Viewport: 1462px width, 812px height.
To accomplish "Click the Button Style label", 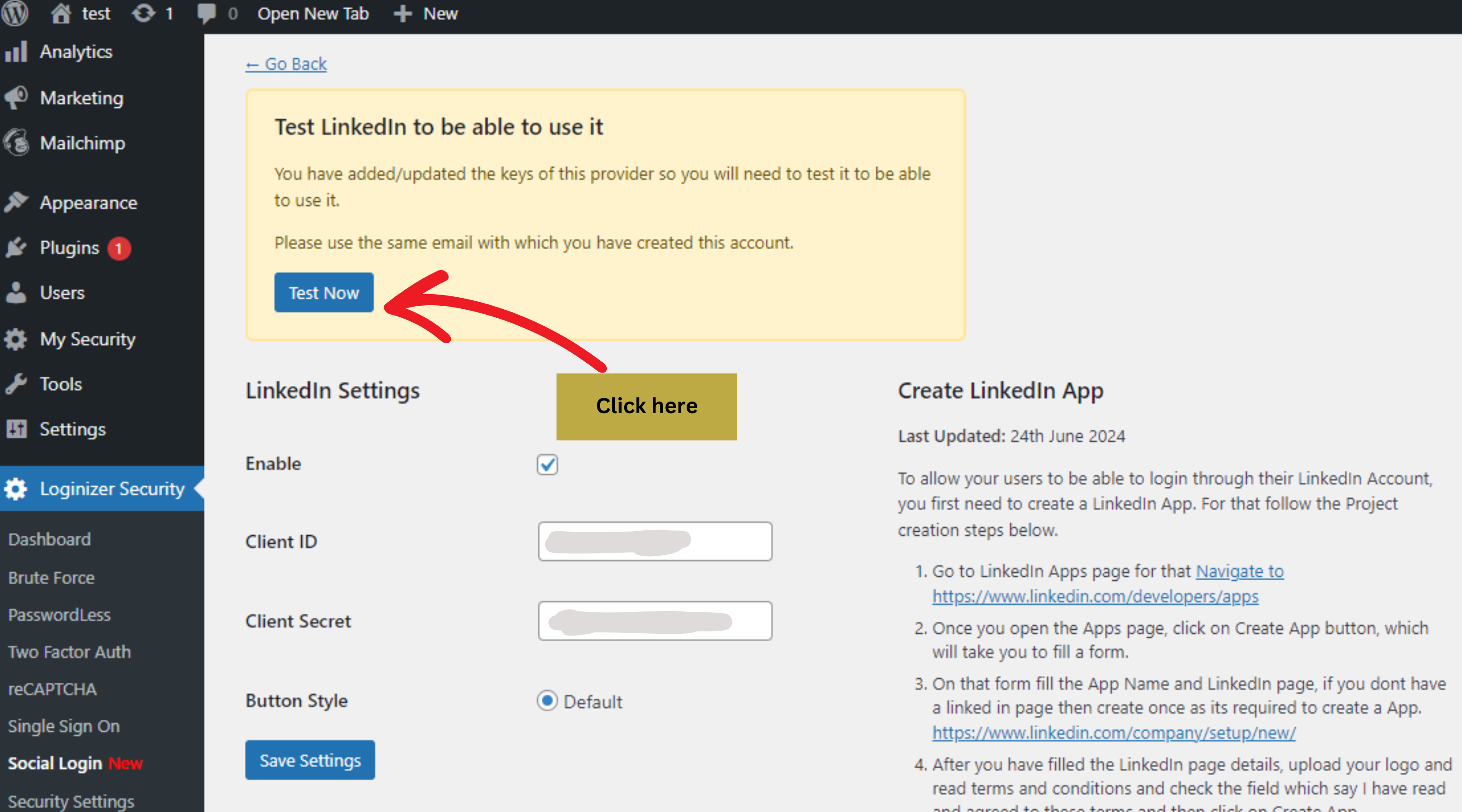I will tap(296, 701).
